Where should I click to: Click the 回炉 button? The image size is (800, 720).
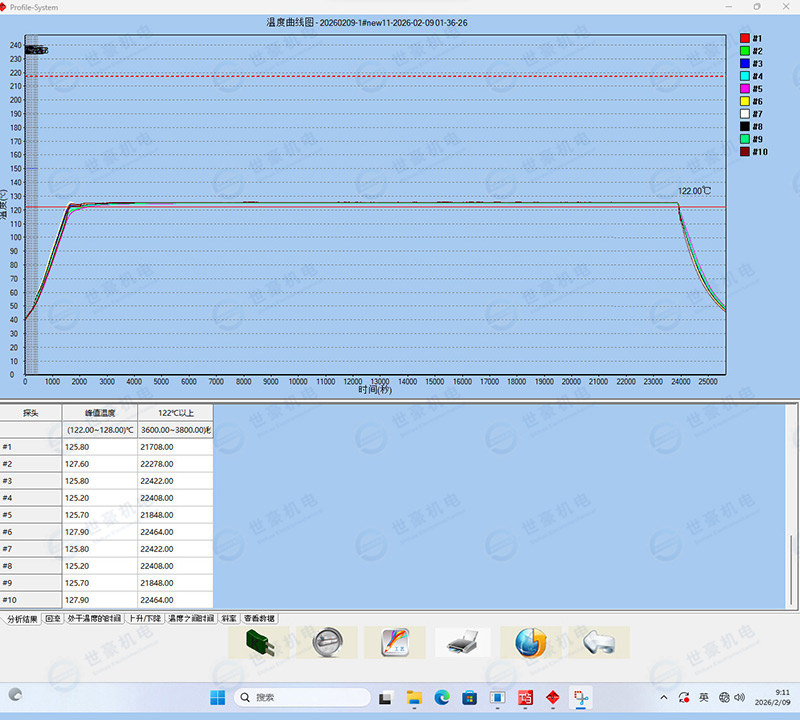[x=53, y=618]
